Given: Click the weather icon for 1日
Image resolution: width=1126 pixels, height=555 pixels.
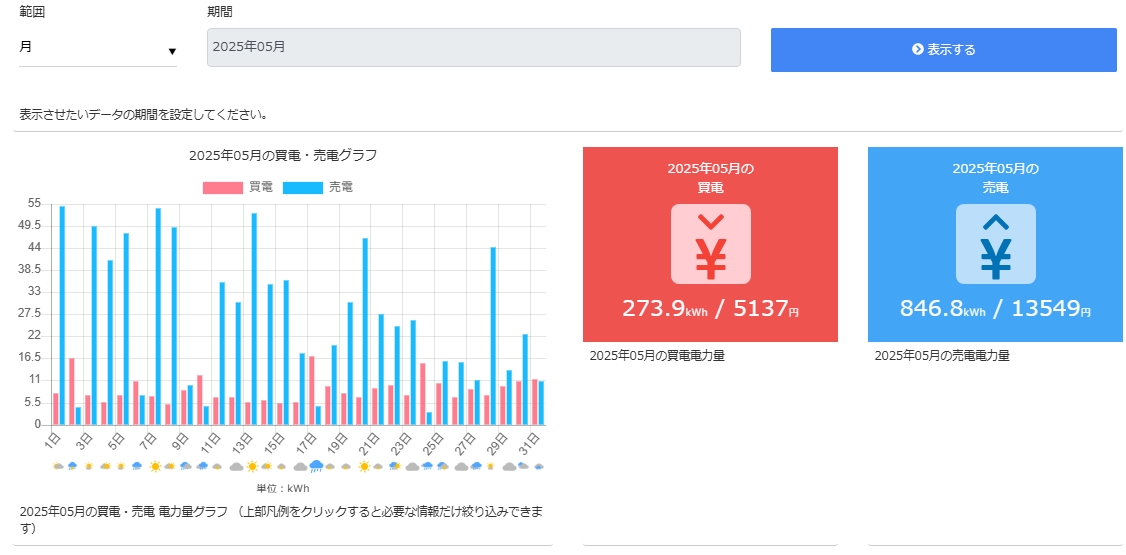Looking at the screenshot, I should (58, 467).
